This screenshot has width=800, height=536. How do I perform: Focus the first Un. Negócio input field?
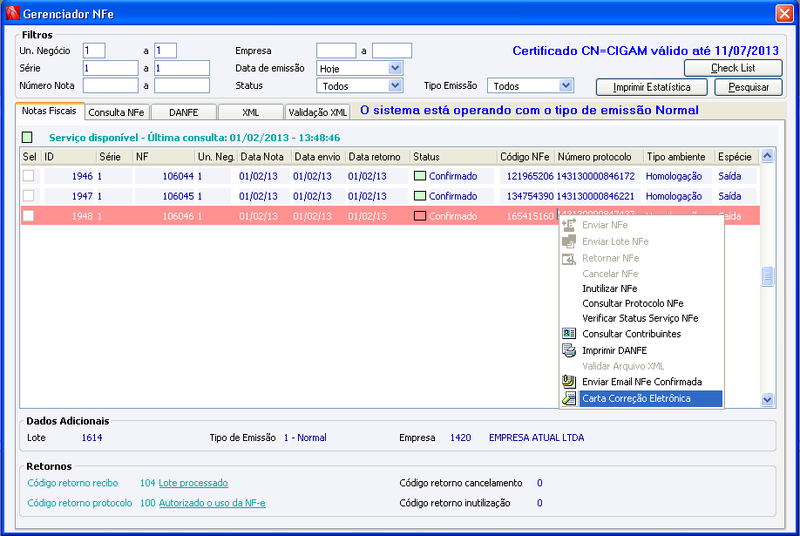tap(94, 50)
